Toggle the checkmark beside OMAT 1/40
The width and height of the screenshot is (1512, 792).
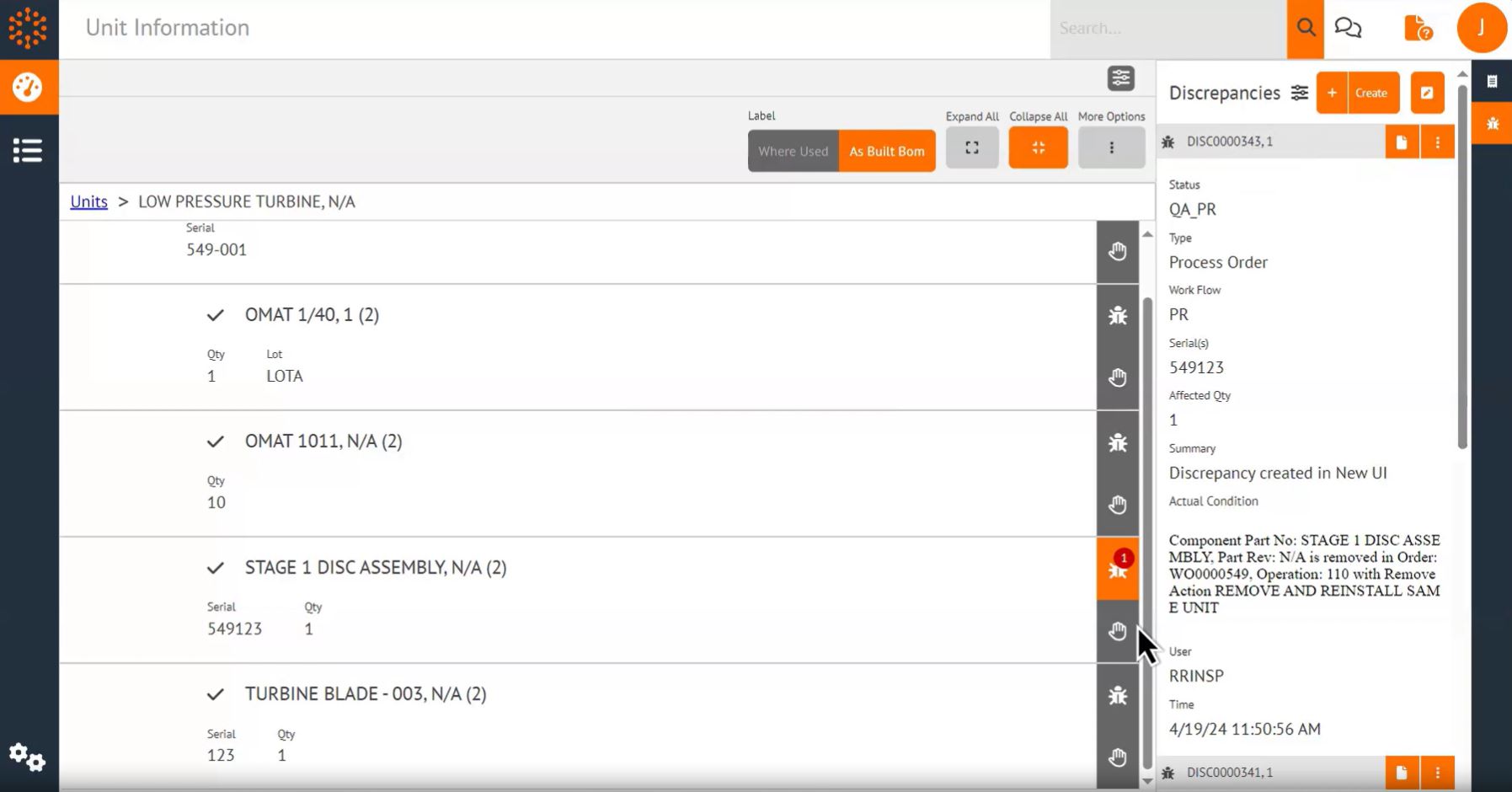(216, 314)
